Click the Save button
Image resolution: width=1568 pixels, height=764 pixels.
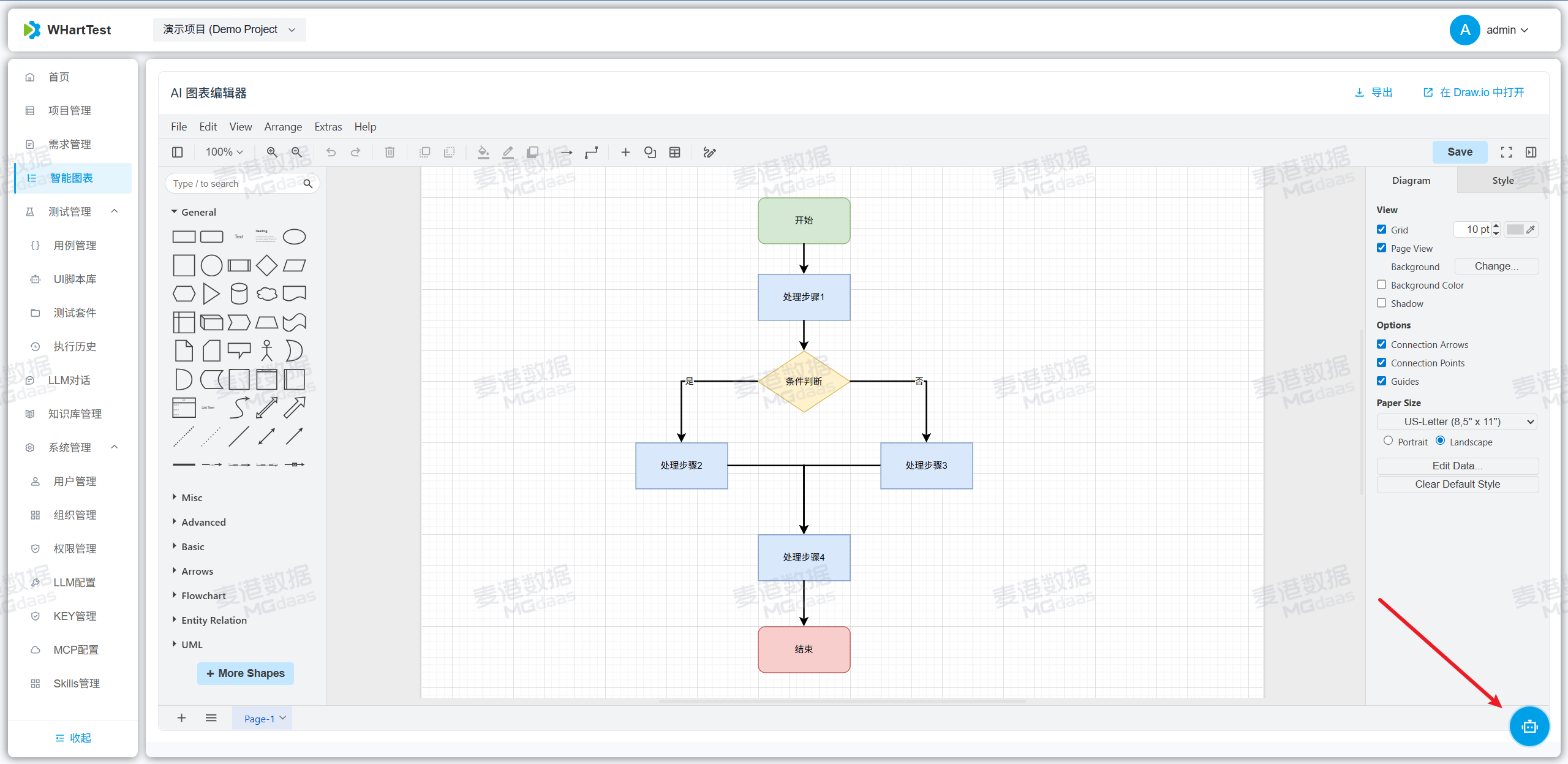pos(1460,152)
